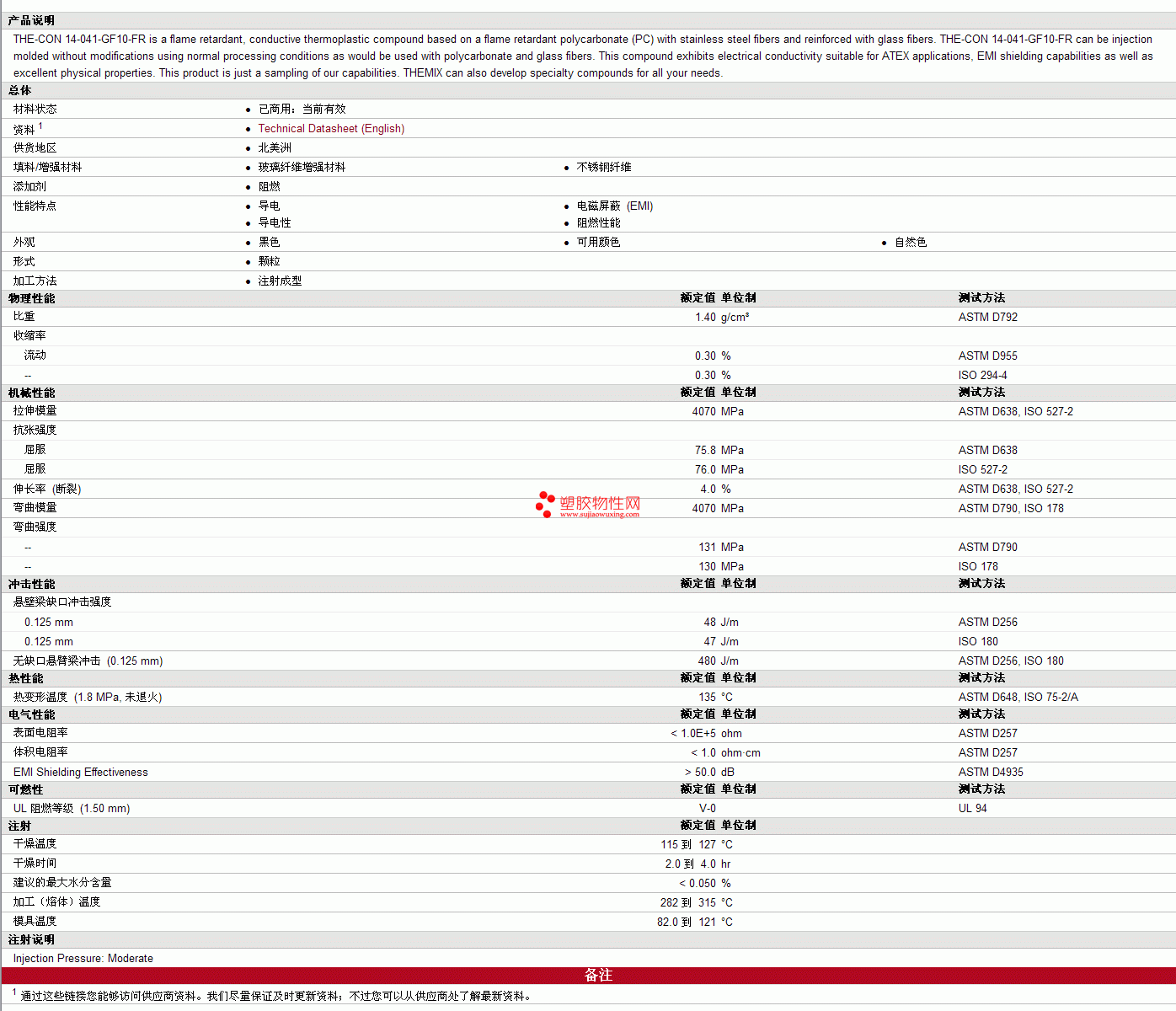This screenshot has width=1176, height=1011.
Task: Click the 电磁屏蔽 (EMI) feature
Action: click(x=615, y=206)
